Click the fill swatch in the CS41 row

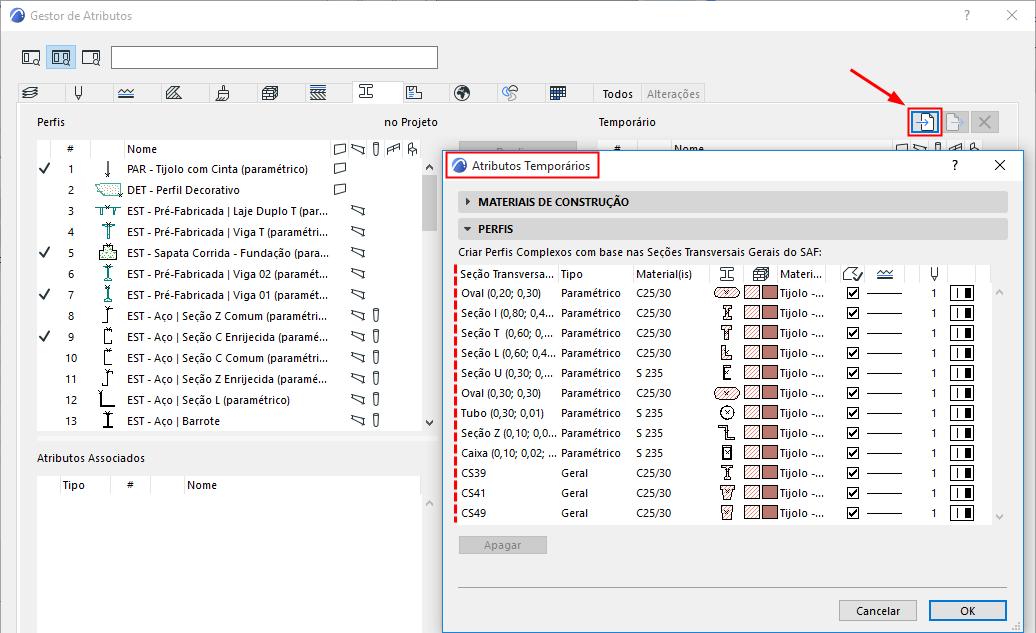coord(752,492)
